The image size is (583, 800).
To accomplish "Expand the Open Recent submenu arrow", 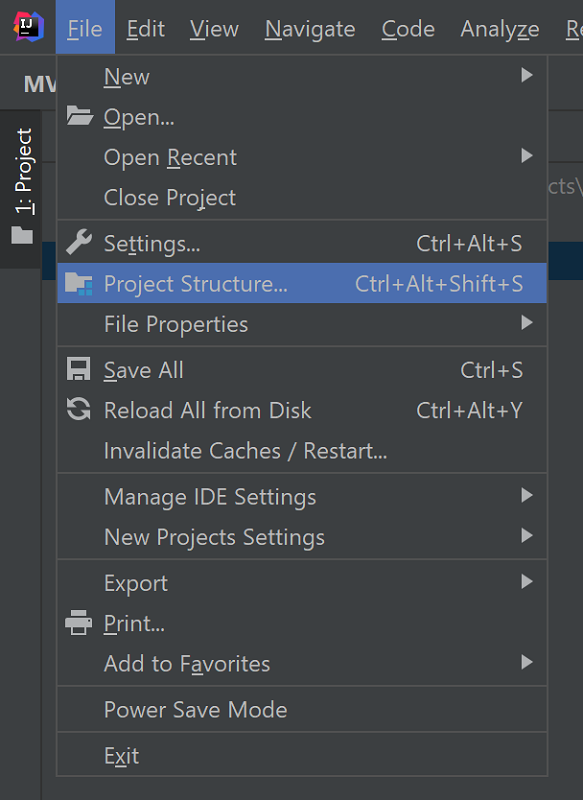I will point(527,156).
